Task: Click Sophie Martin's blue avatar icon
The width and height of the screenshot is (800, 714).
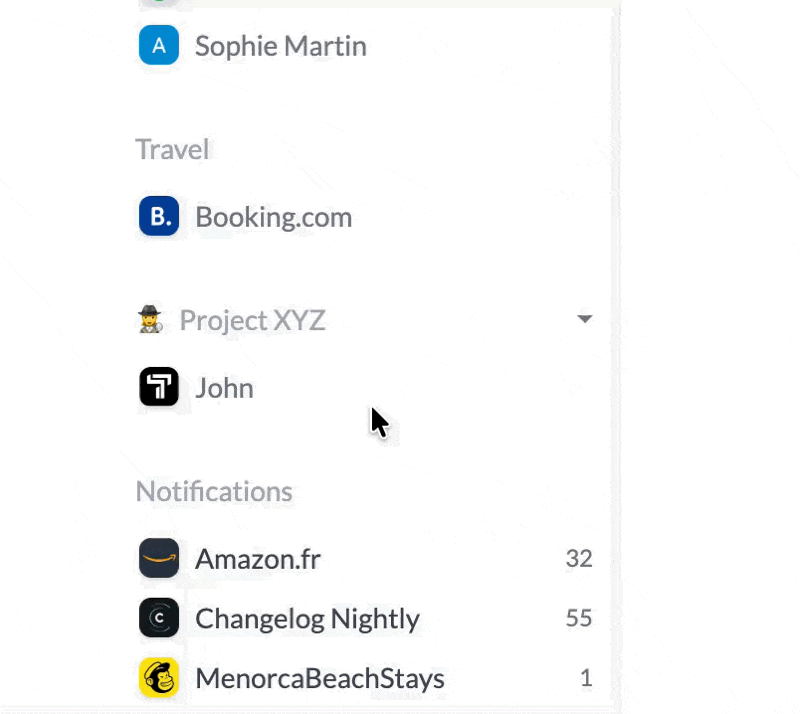Action: tap(159, 46)
